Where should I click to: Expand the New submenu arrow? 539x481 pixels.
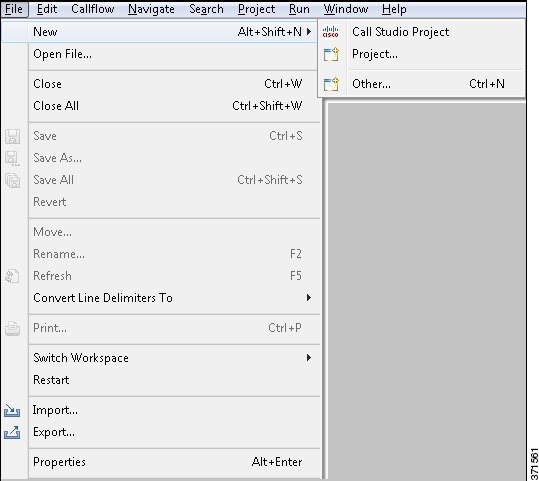309,32
